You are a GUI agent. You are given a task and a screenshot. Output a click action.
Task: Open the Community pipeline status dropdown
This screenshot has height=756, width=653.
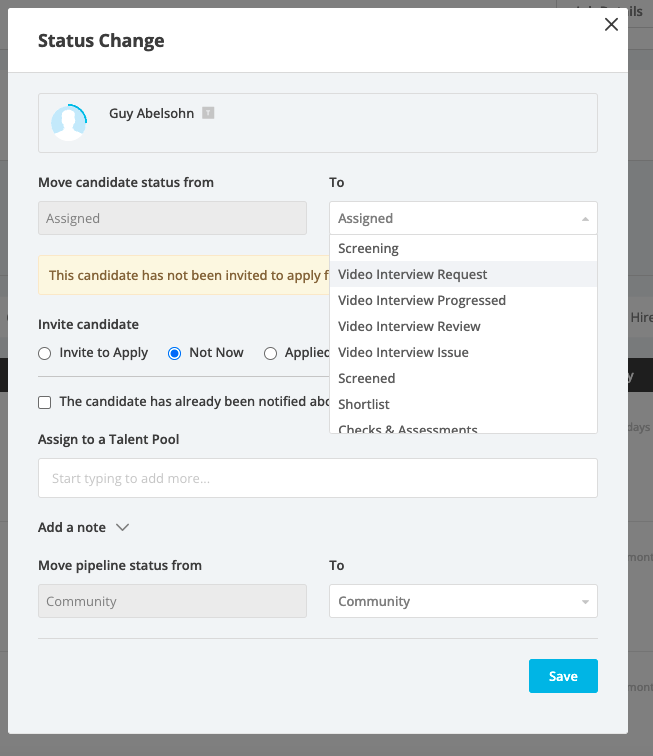click(463, 601)
